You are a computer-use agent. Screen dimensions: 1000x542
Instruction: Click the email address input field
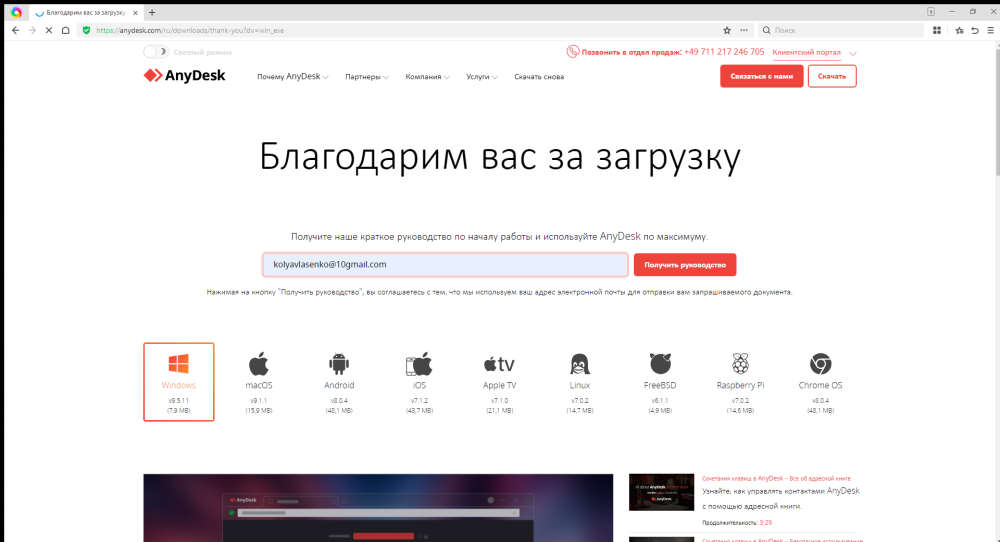445,265
